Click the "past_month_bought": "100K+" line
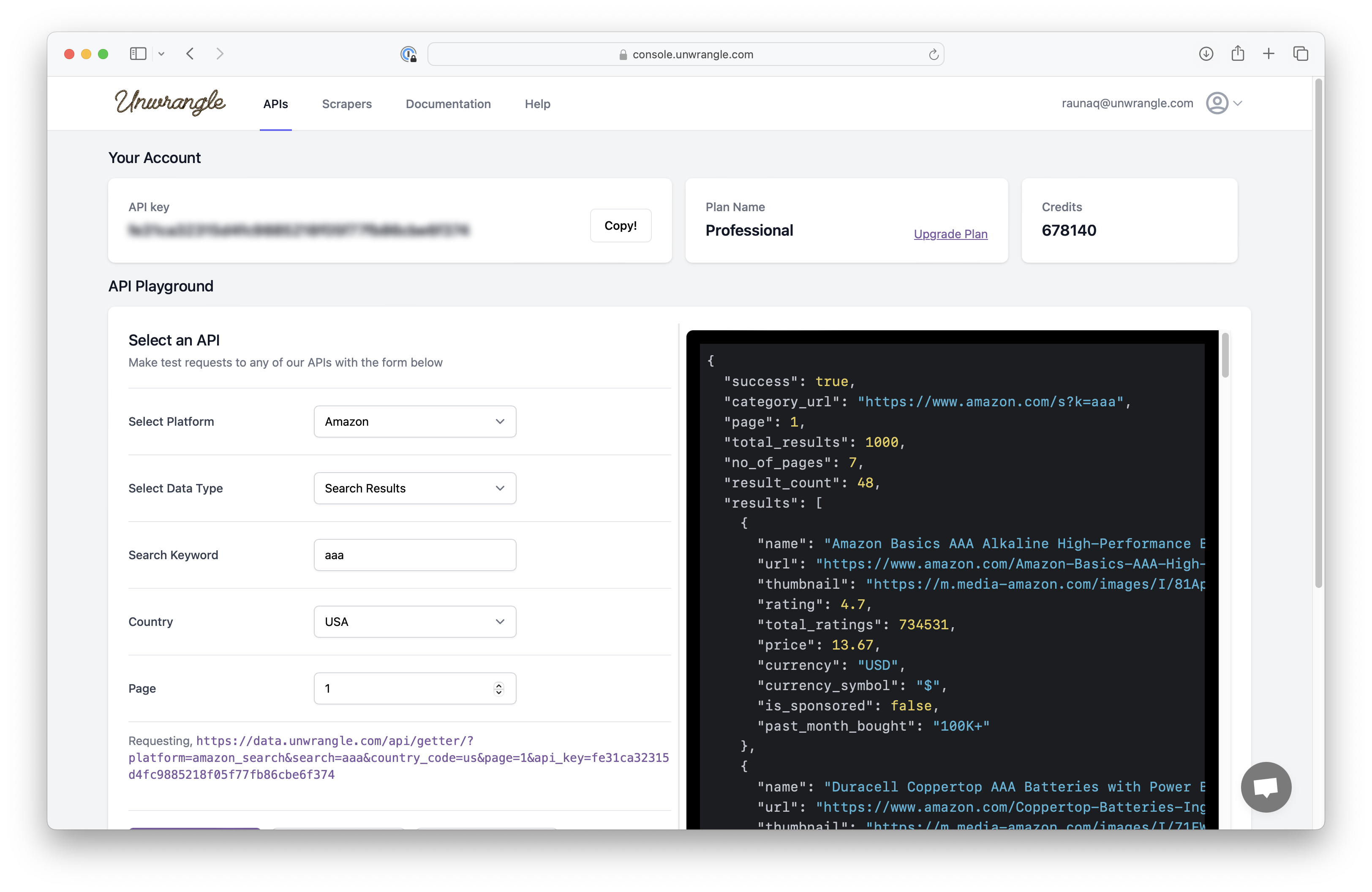Image resolution: width=1372 pixels, height=892 pixels. tap(874, 726)
